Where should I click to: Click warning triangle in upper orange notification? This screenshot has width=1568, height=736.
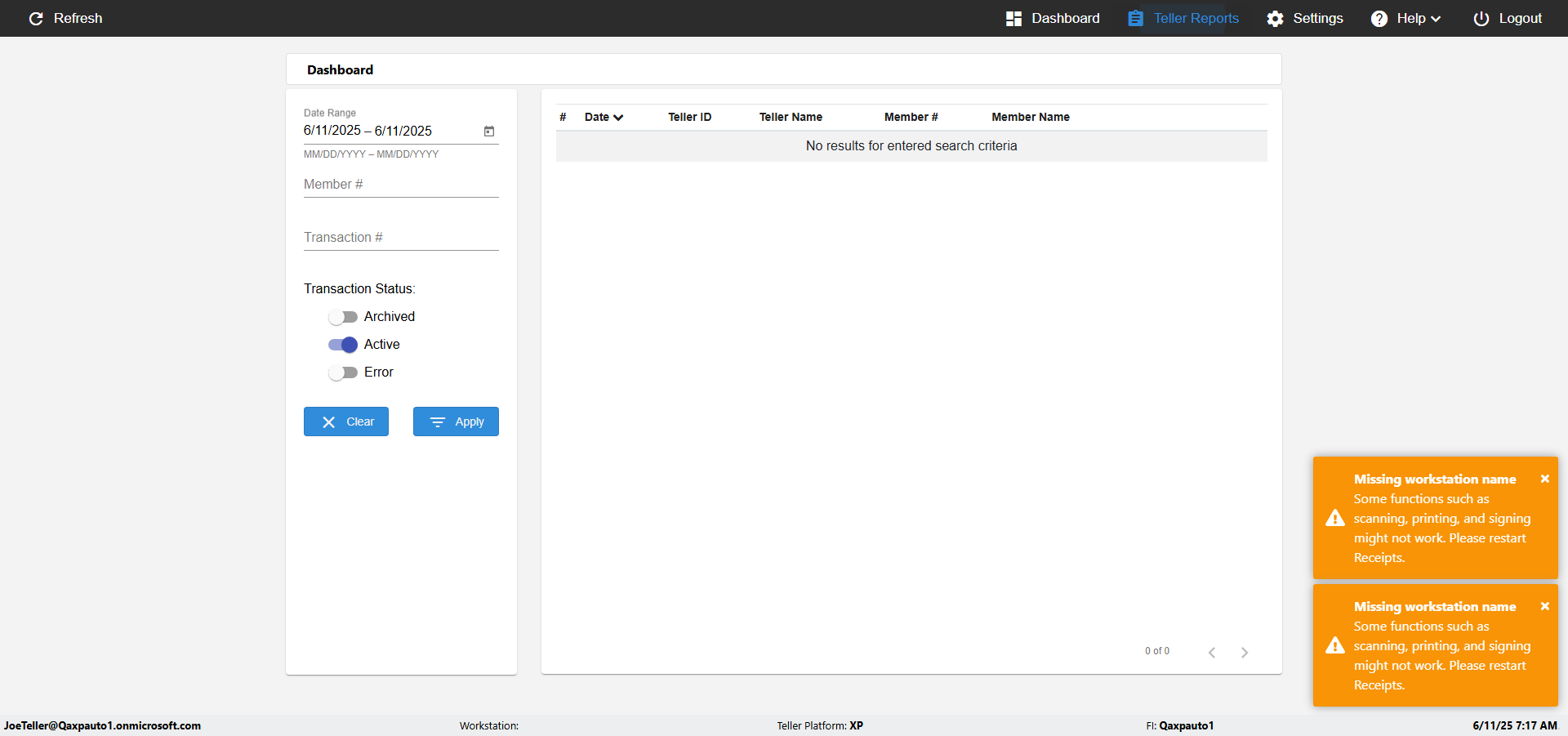click(1335, 518)
